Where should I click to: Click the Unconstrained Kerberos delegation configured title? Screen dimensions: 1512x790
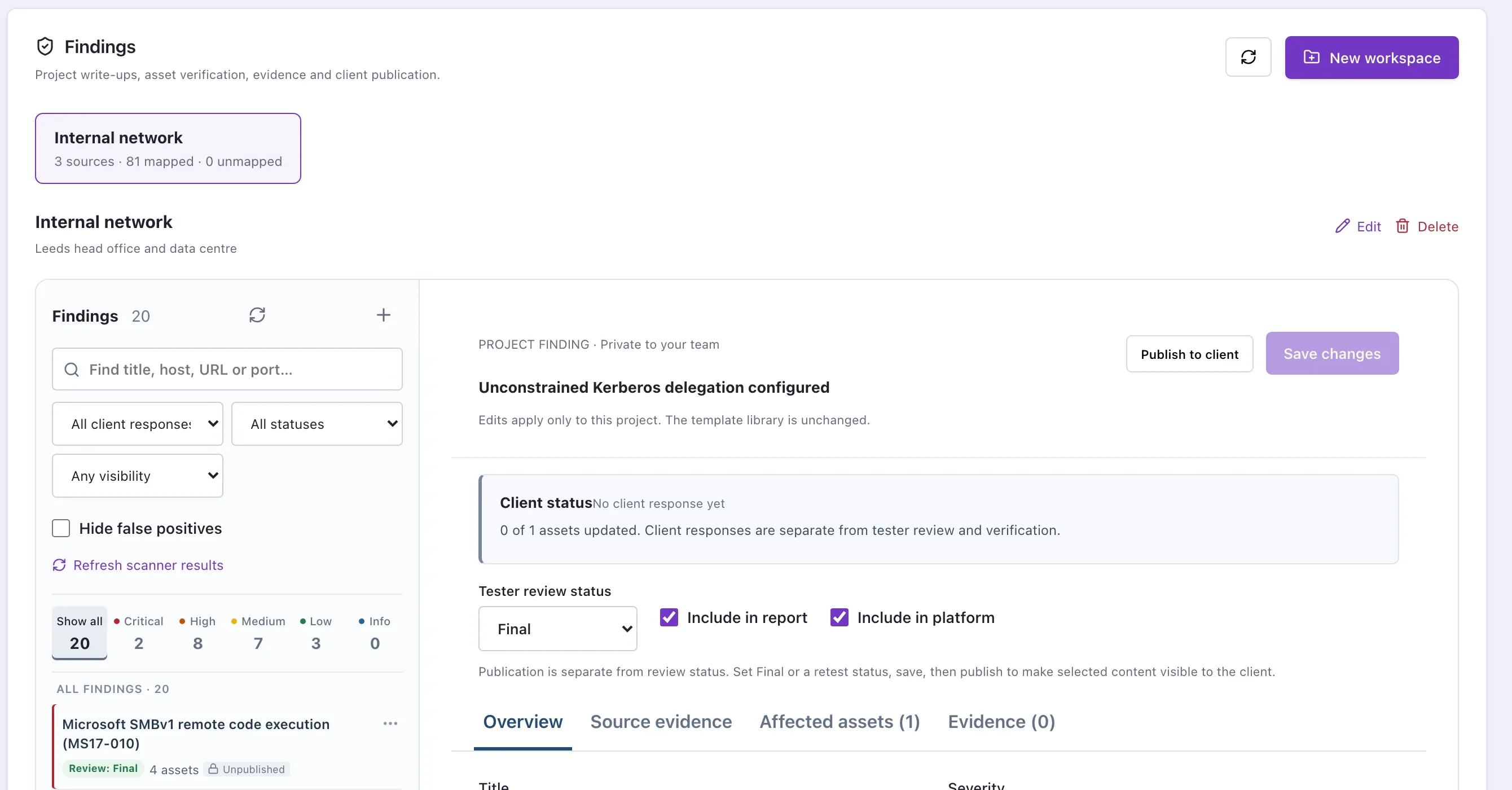tap(654, 387)
